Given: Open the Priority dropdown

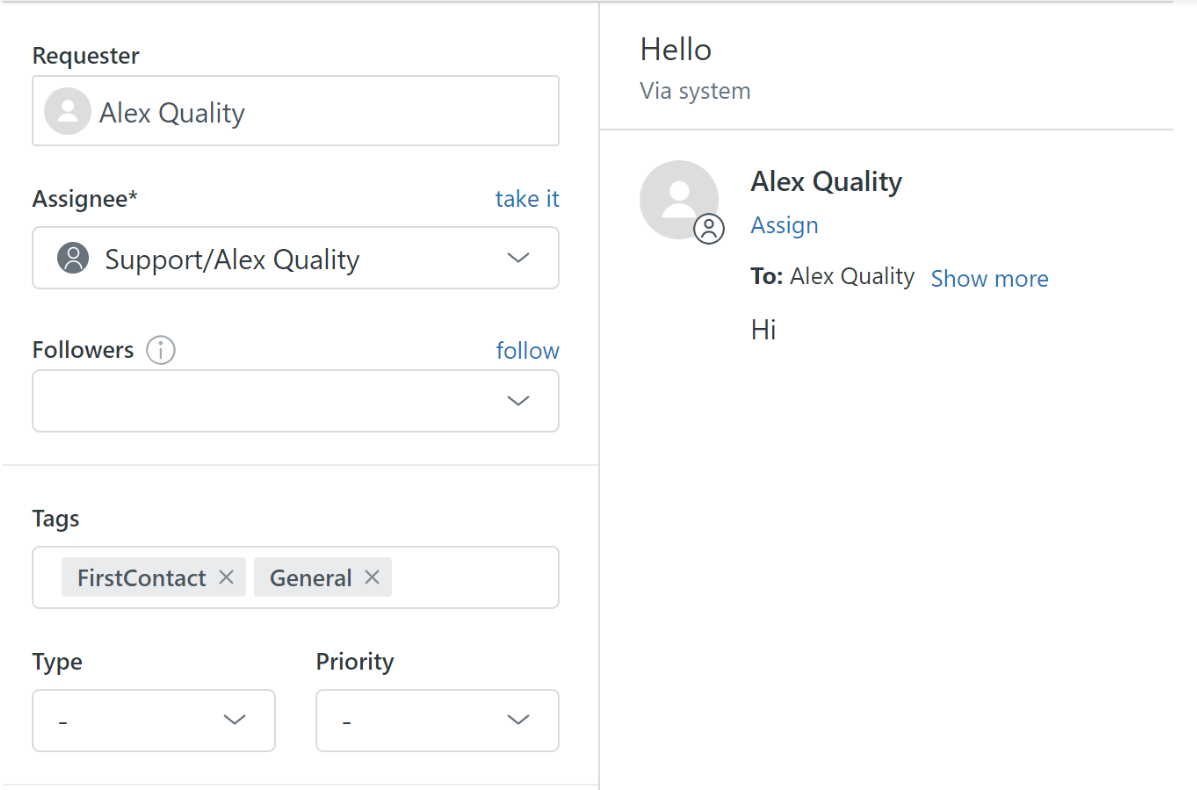Looking at the screenshot, I should 437,720.
